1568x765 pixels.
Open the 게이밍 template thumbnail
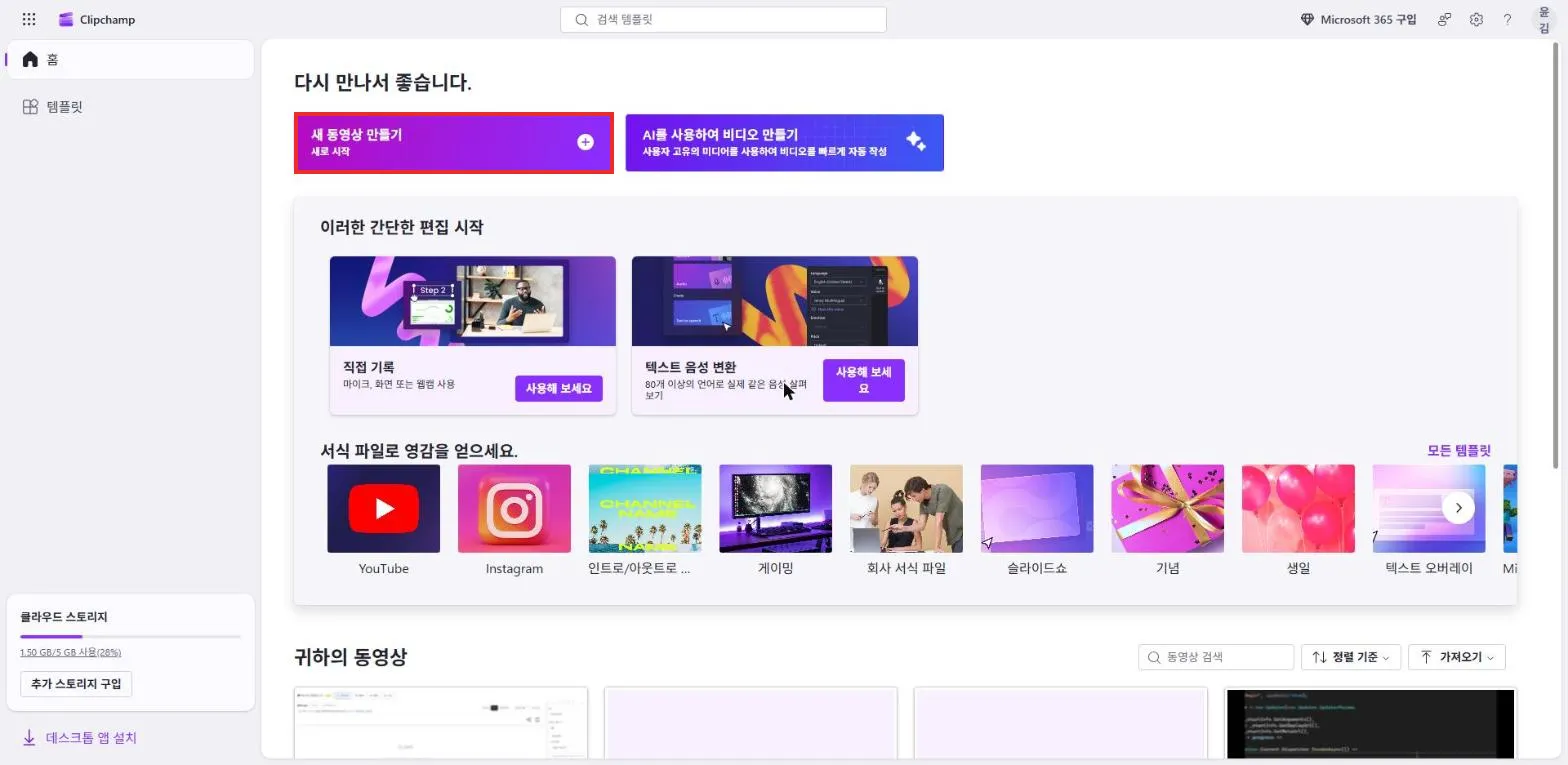[775, 508]
